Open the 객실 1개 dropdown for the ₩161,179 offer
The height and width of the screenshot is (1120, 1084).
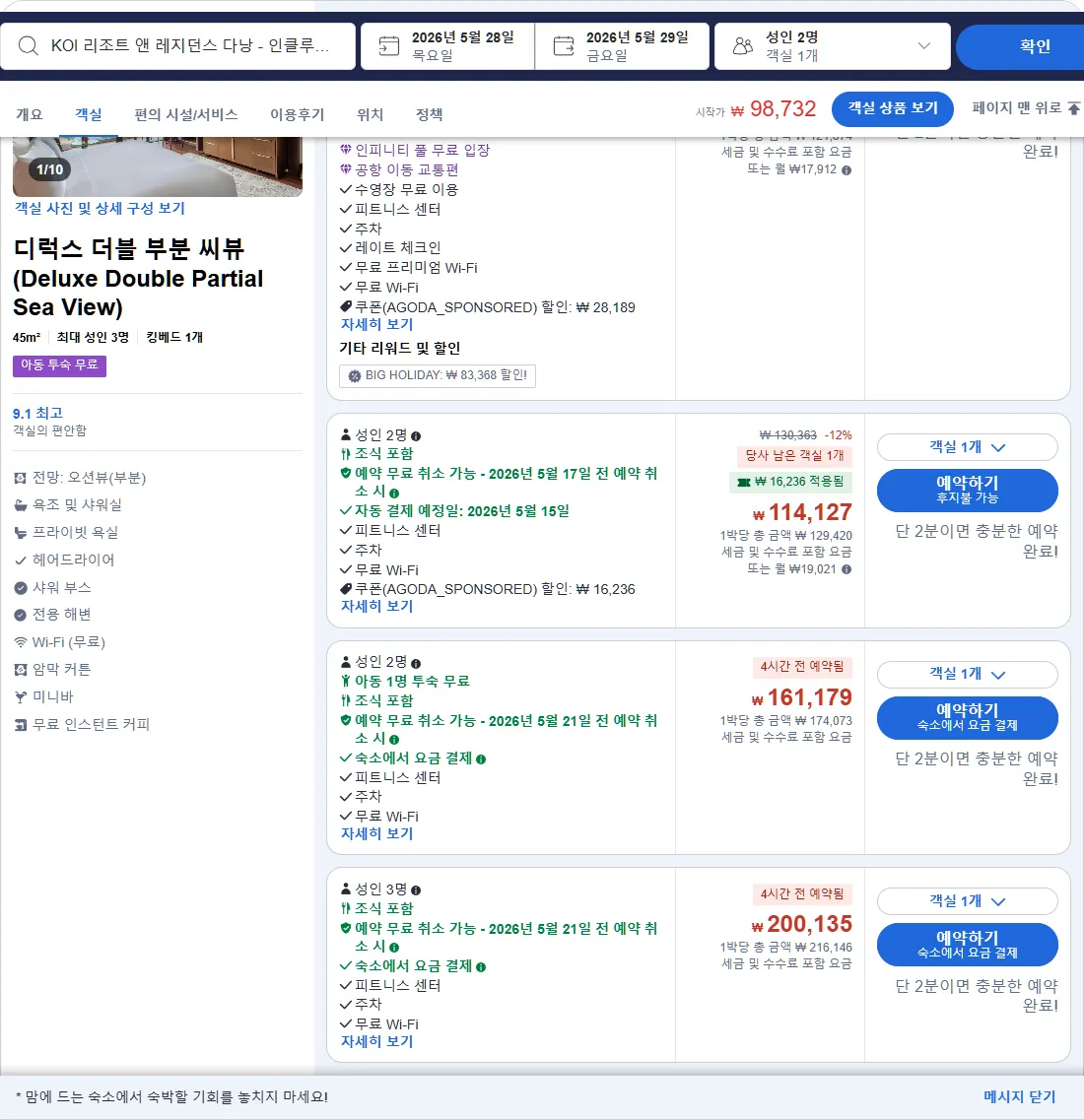[967, 675]
